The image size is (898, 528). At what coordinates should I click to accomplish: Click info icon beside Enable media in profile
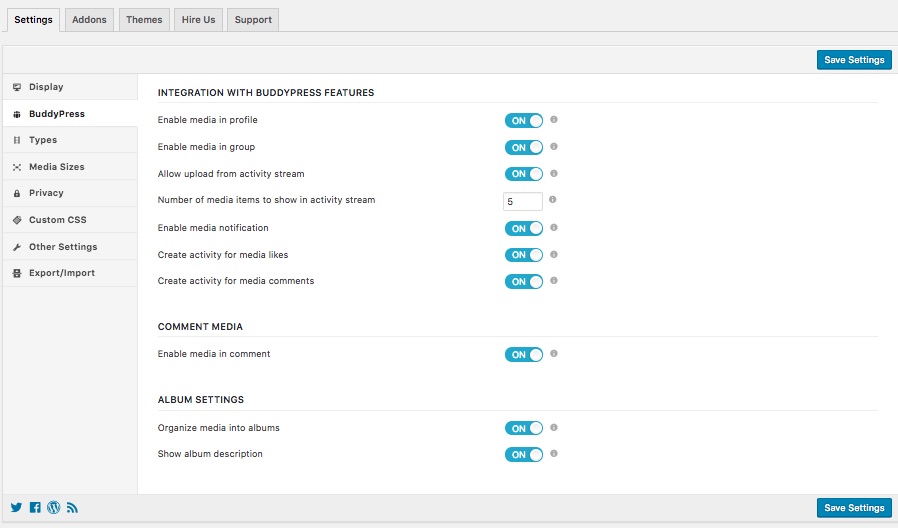tap(554, 120)
